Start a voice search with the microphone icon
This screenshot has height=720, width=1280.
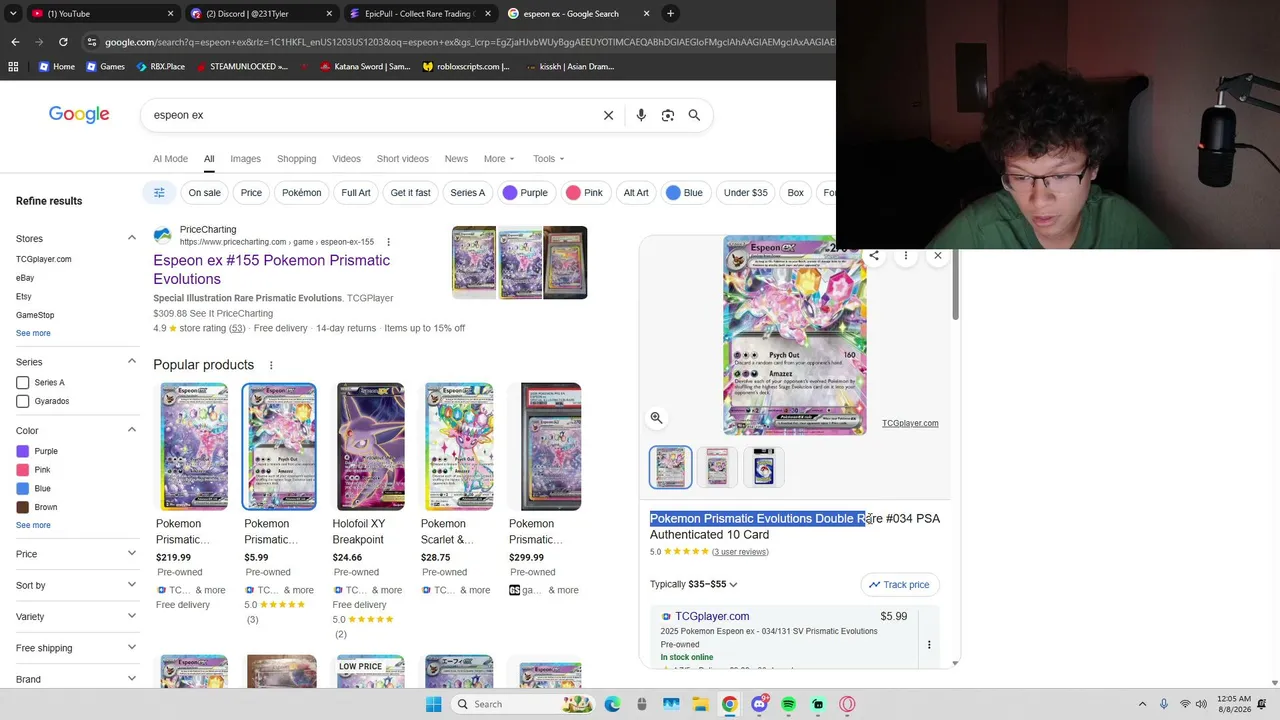641,115
